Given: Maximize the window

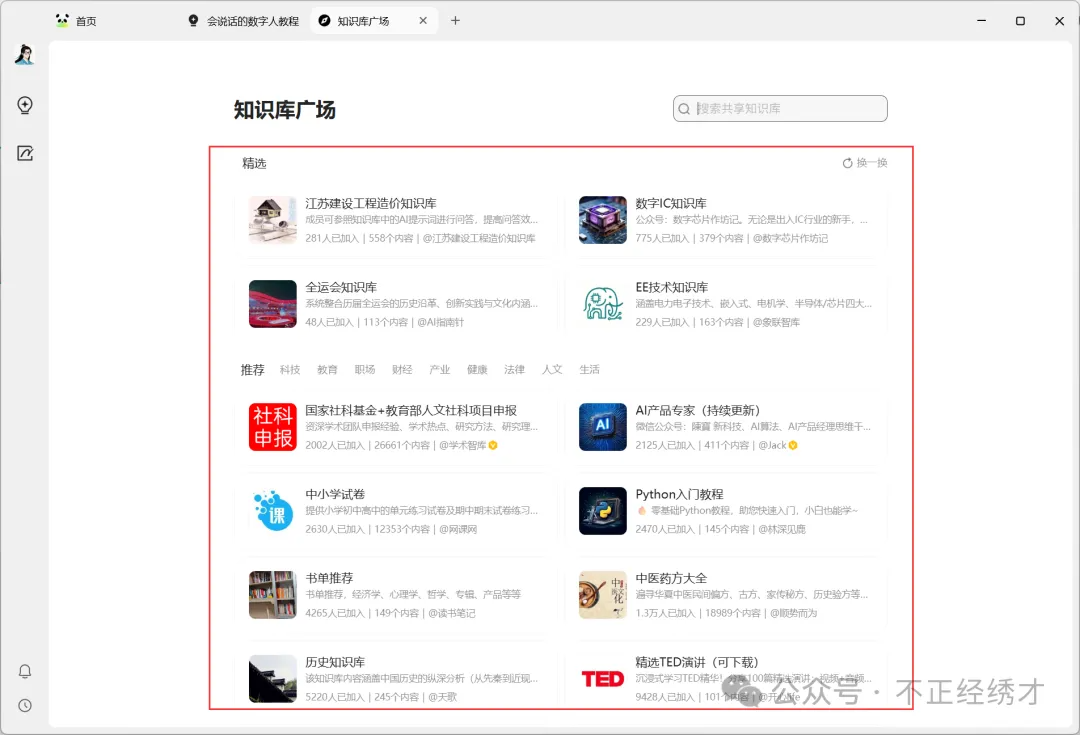Looking at the screenshot, I should click(x=1020, y=21).
